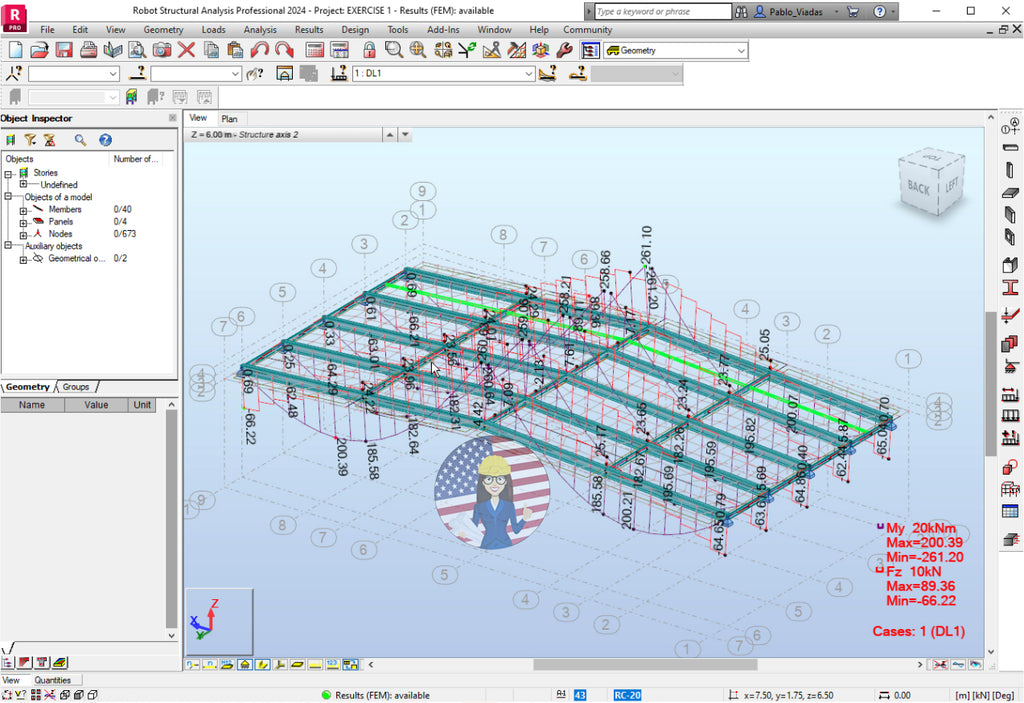Open the Screen Capture camera icon
The height and width of the screenshot is (703, 1024).
pos(161,51)
